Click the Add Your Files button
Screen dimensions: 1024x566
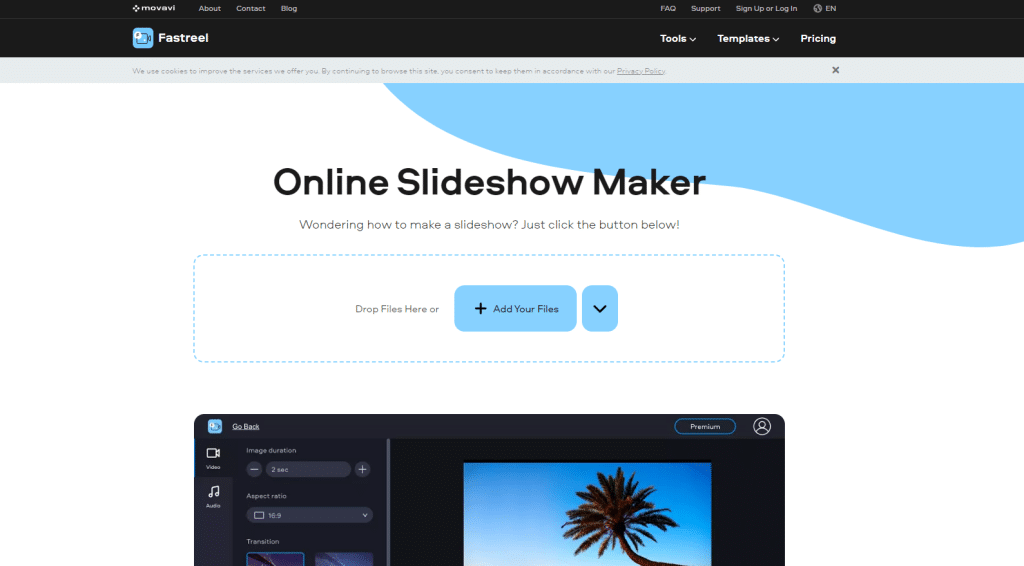[x=515, y=309]
